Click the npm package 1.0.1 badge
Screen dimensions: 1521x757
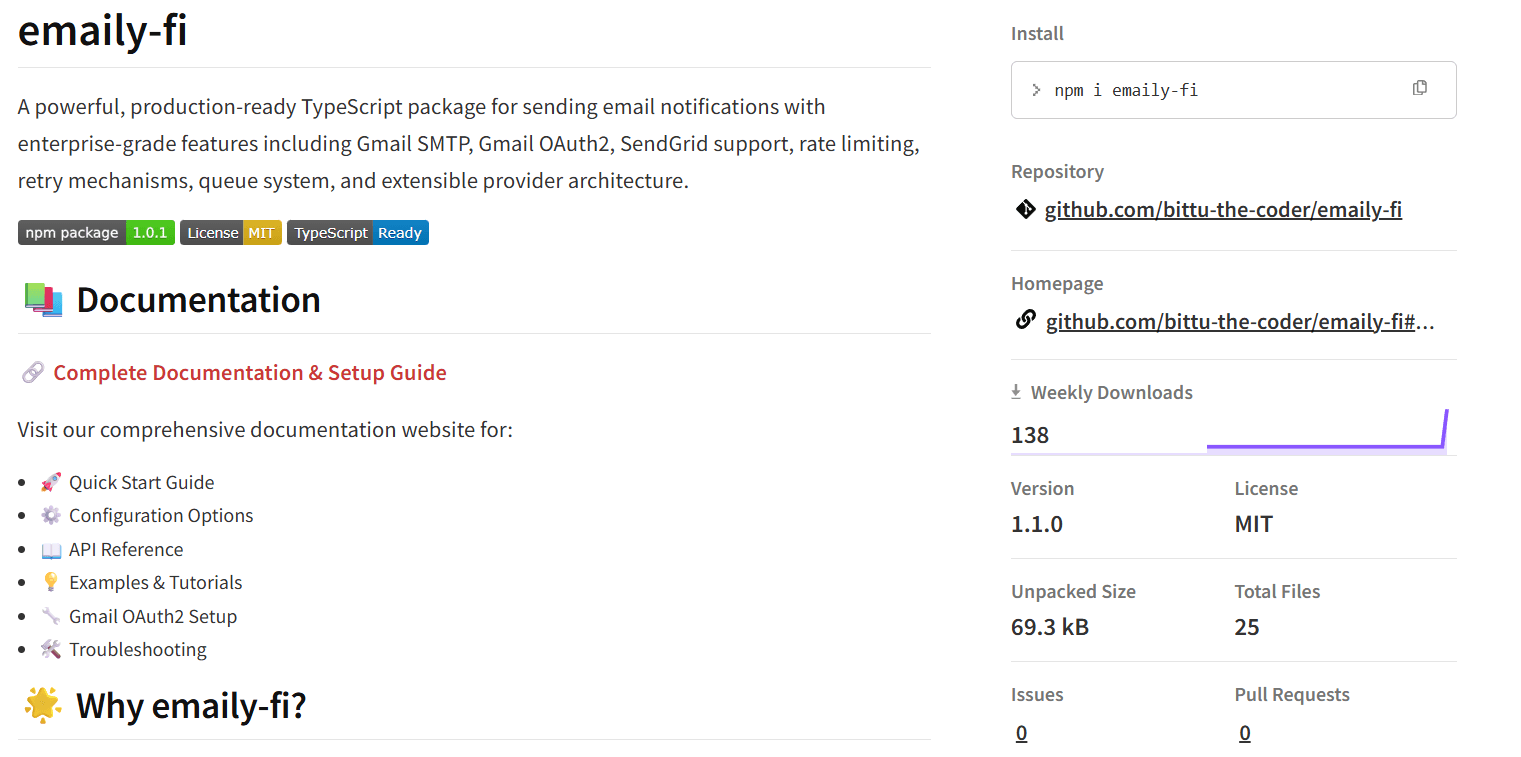pos(96,233)
